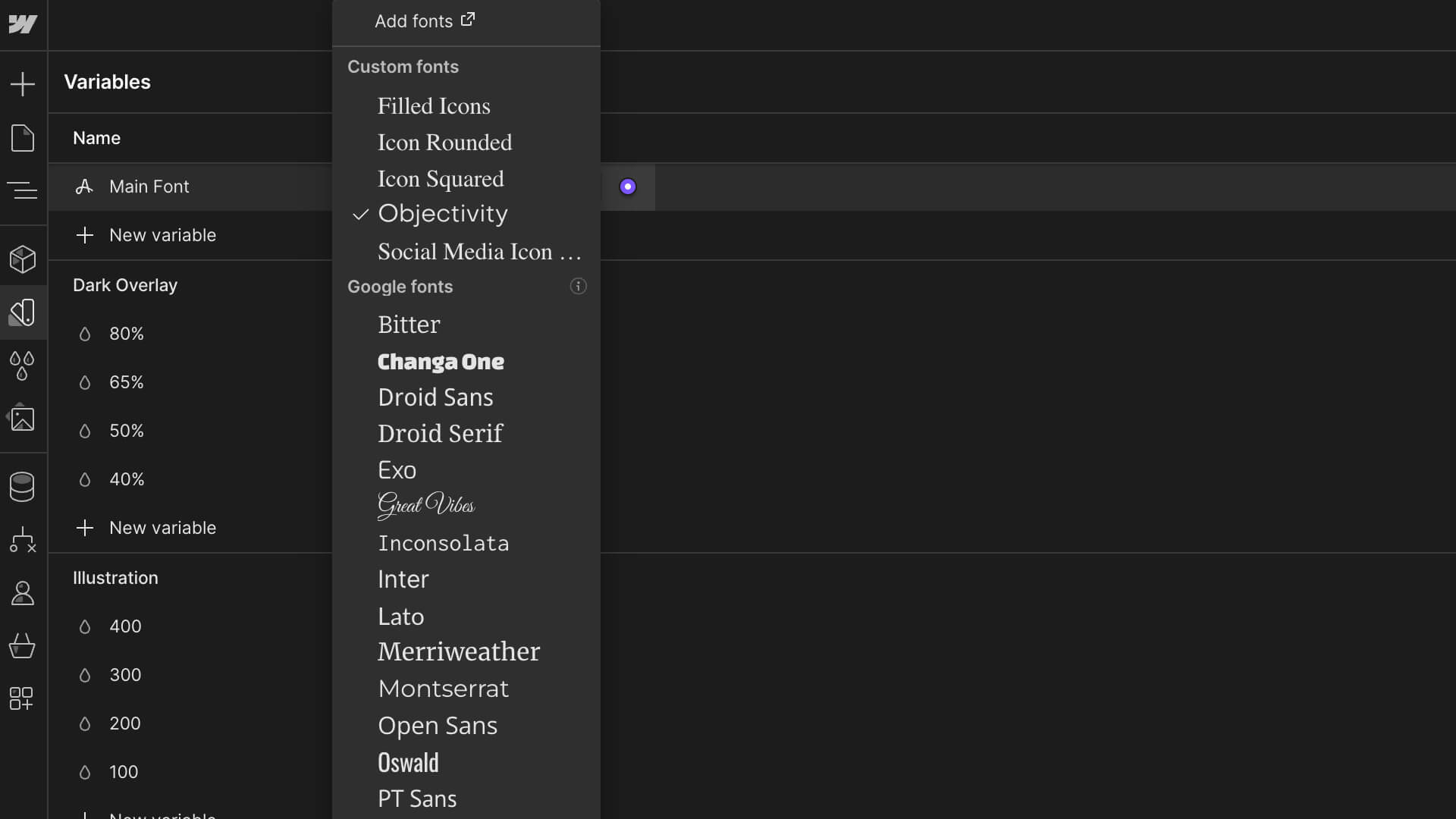
Task: Open the Add elements panel
Action: coord(23,83)
